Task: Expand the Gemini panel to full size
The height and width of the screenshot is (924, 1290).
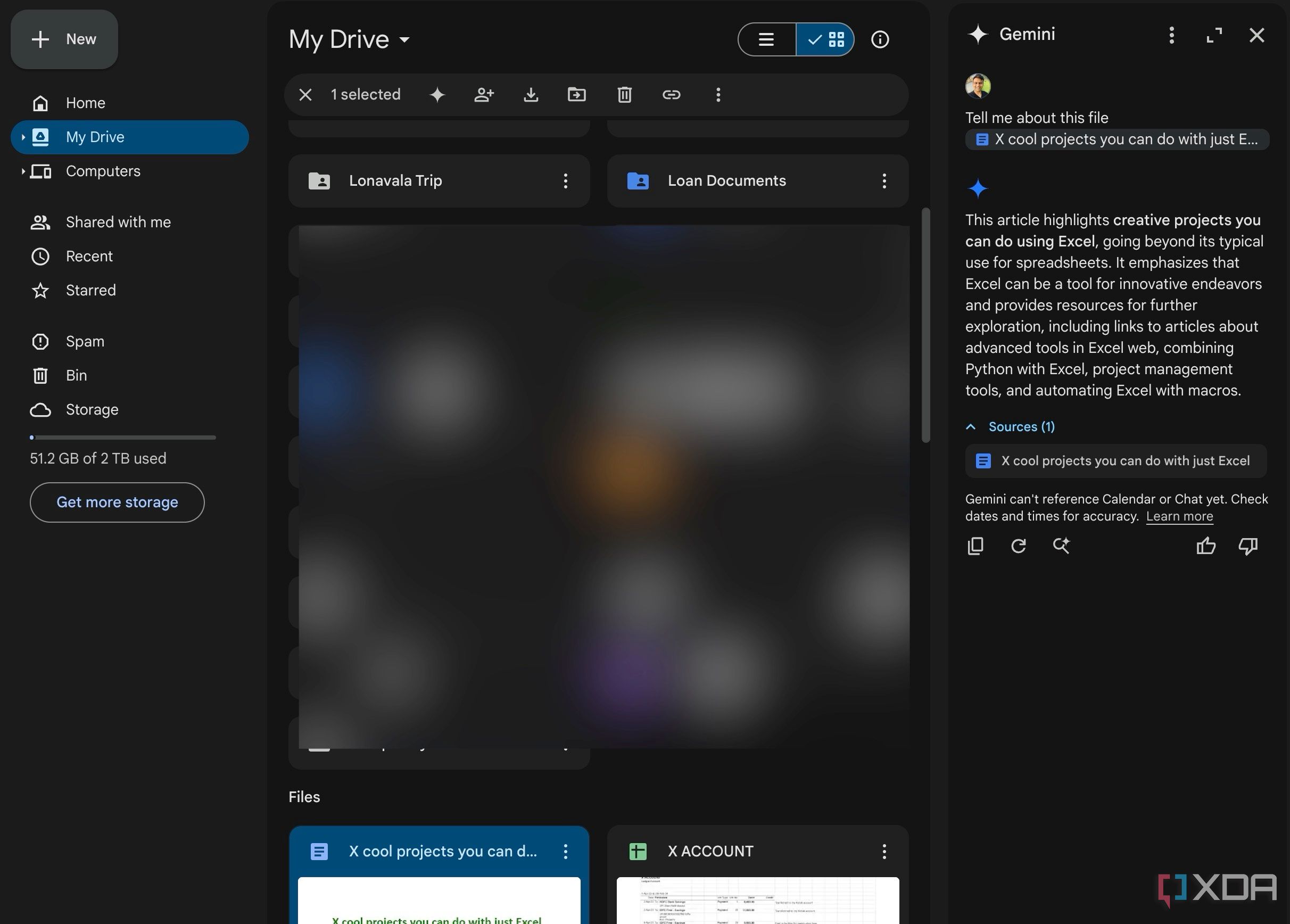Action: click(1214, 35)
